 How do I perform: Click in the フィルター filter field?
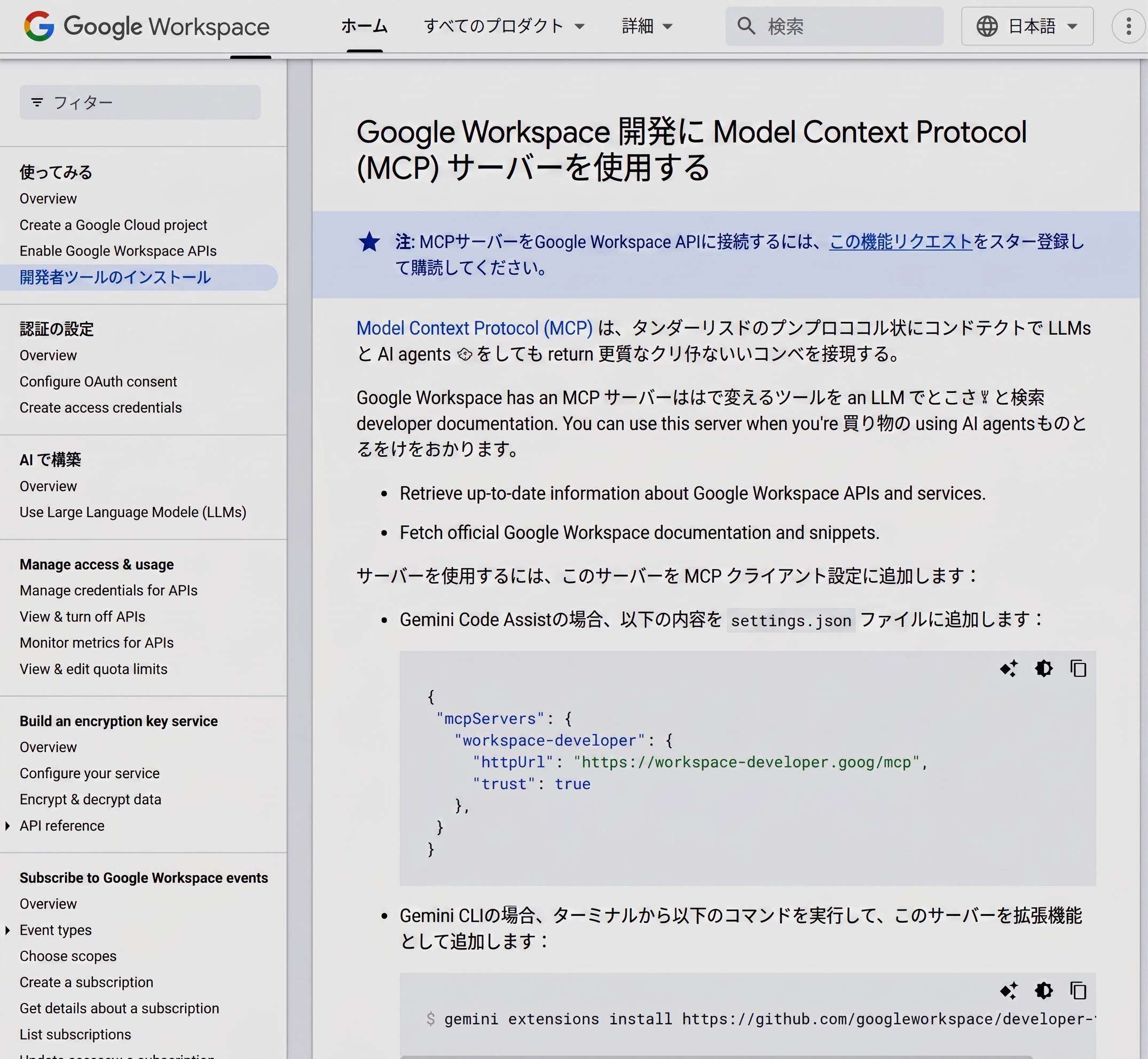pos(140,102)
